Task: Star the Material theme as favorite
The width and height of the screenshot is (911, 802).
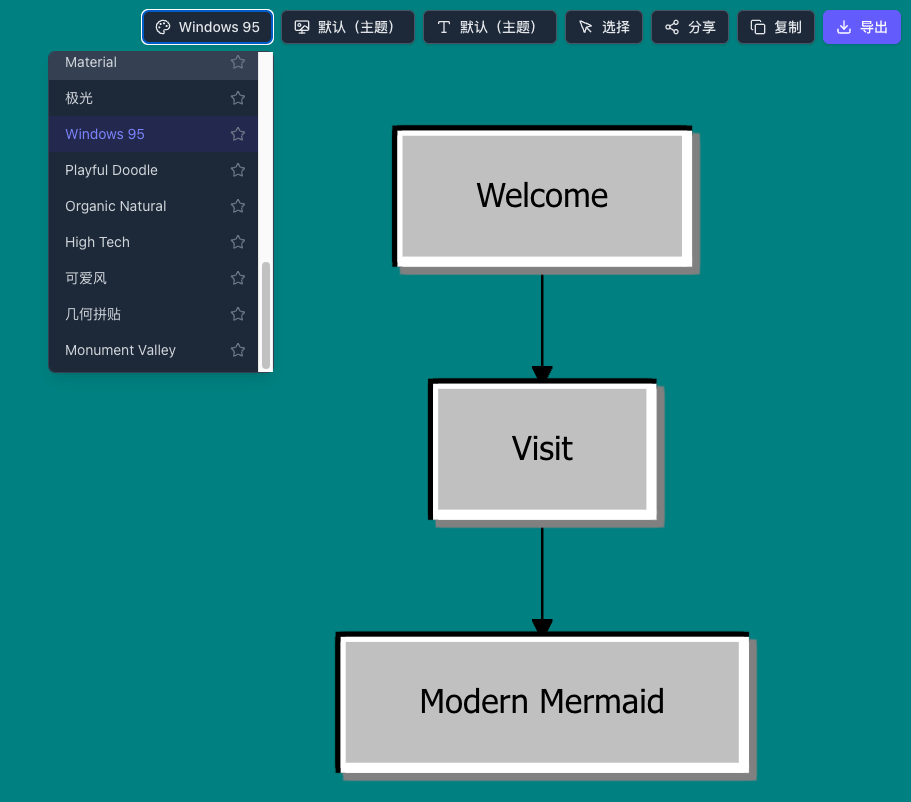Action: pos(237,62)
